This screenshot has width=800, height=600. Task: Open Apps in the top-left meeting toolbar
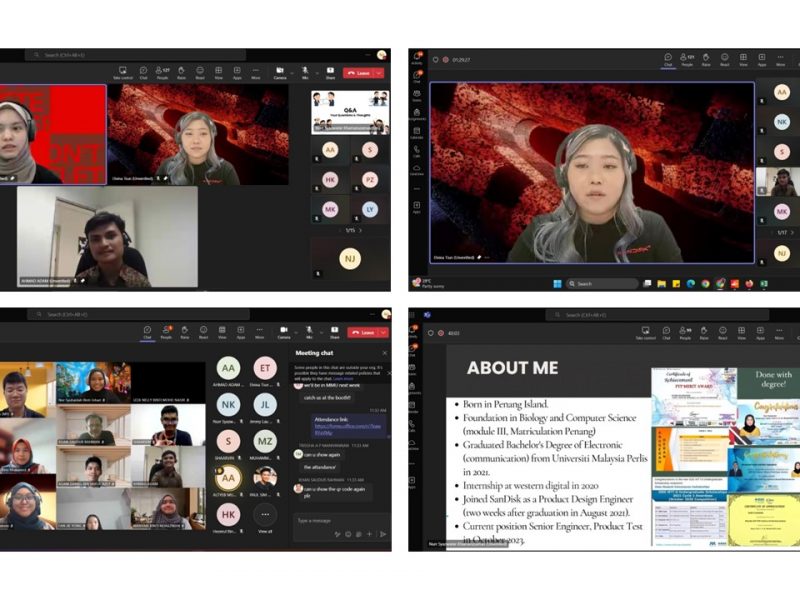pos(237,72)
